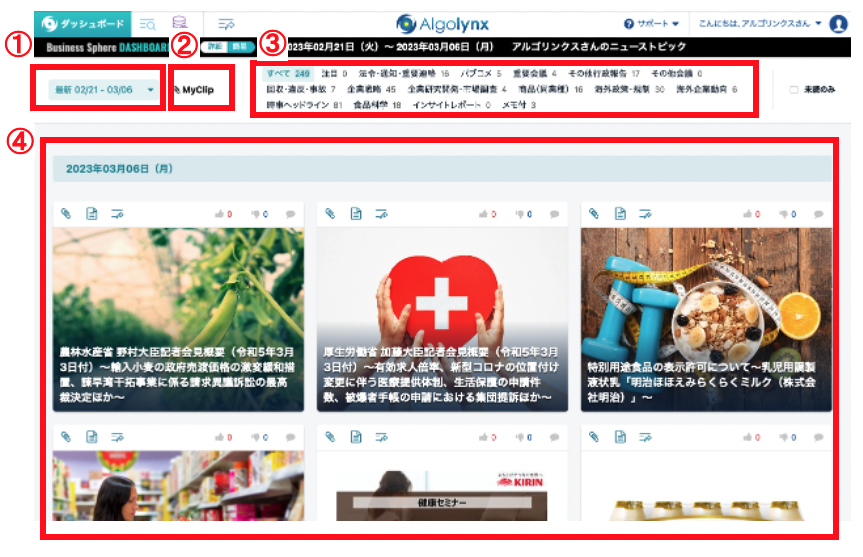The width and height of the screenshot is (863, 557).
Task: Click the tag edit icon on 特別用途食品 card
Action: [645, 214]
